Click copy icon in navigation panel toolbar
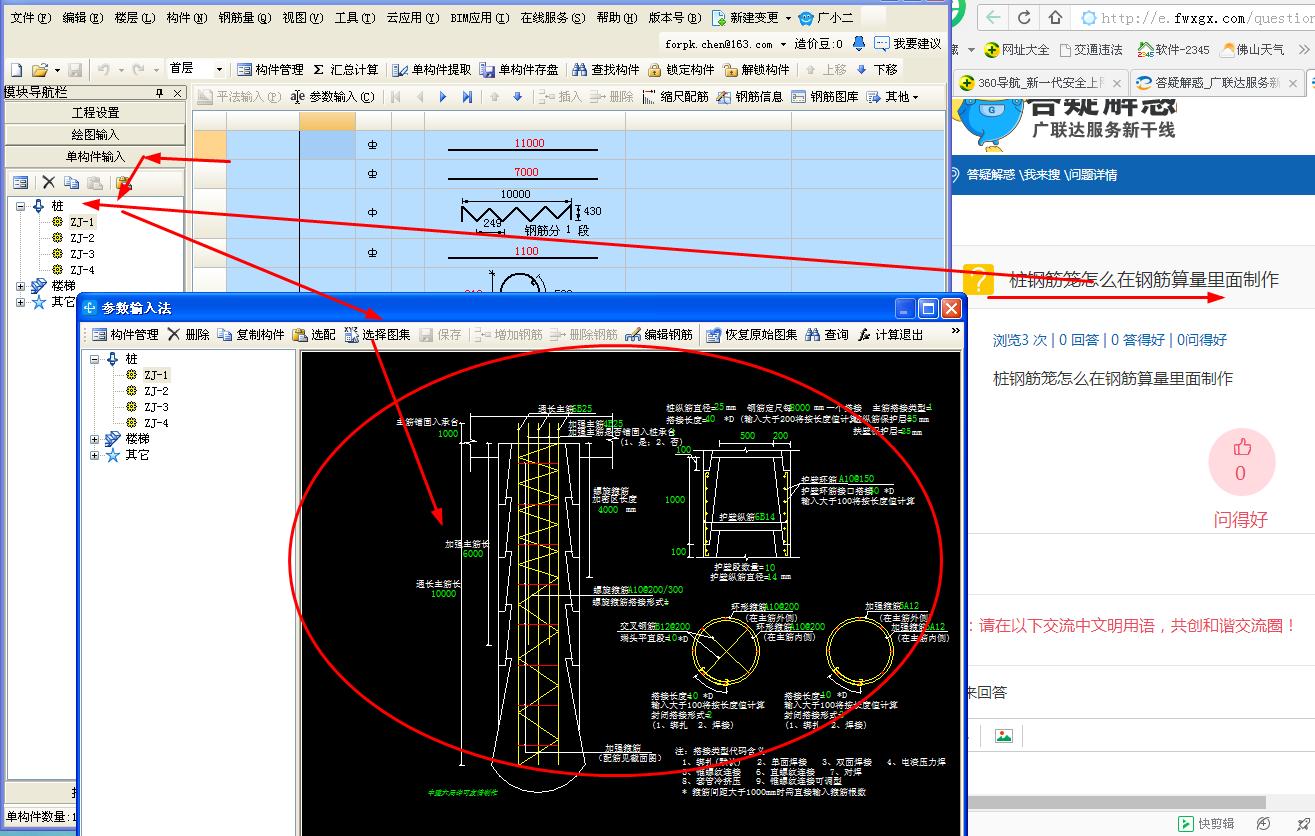The height and width of the screenshot is (836, 1315). [x=71, y=183]
